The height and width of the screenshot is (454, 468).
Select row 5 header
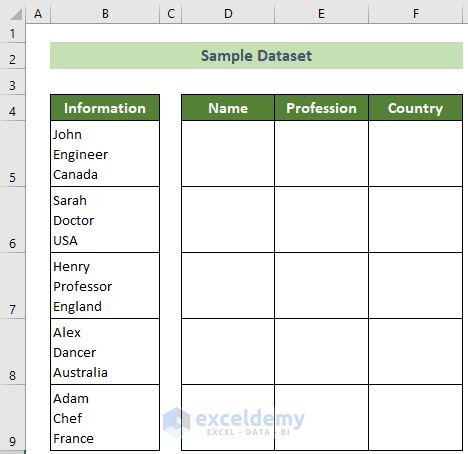(12, 154)
